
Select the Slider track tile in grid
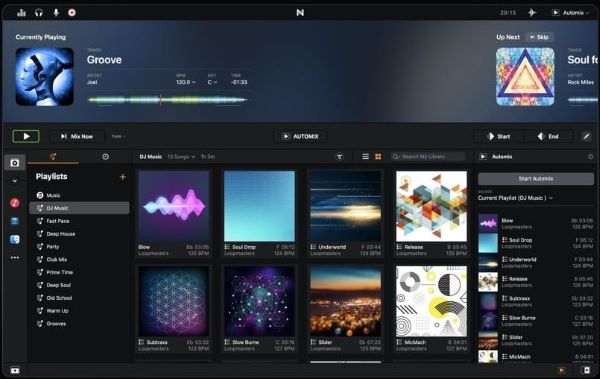coord(346,309)
